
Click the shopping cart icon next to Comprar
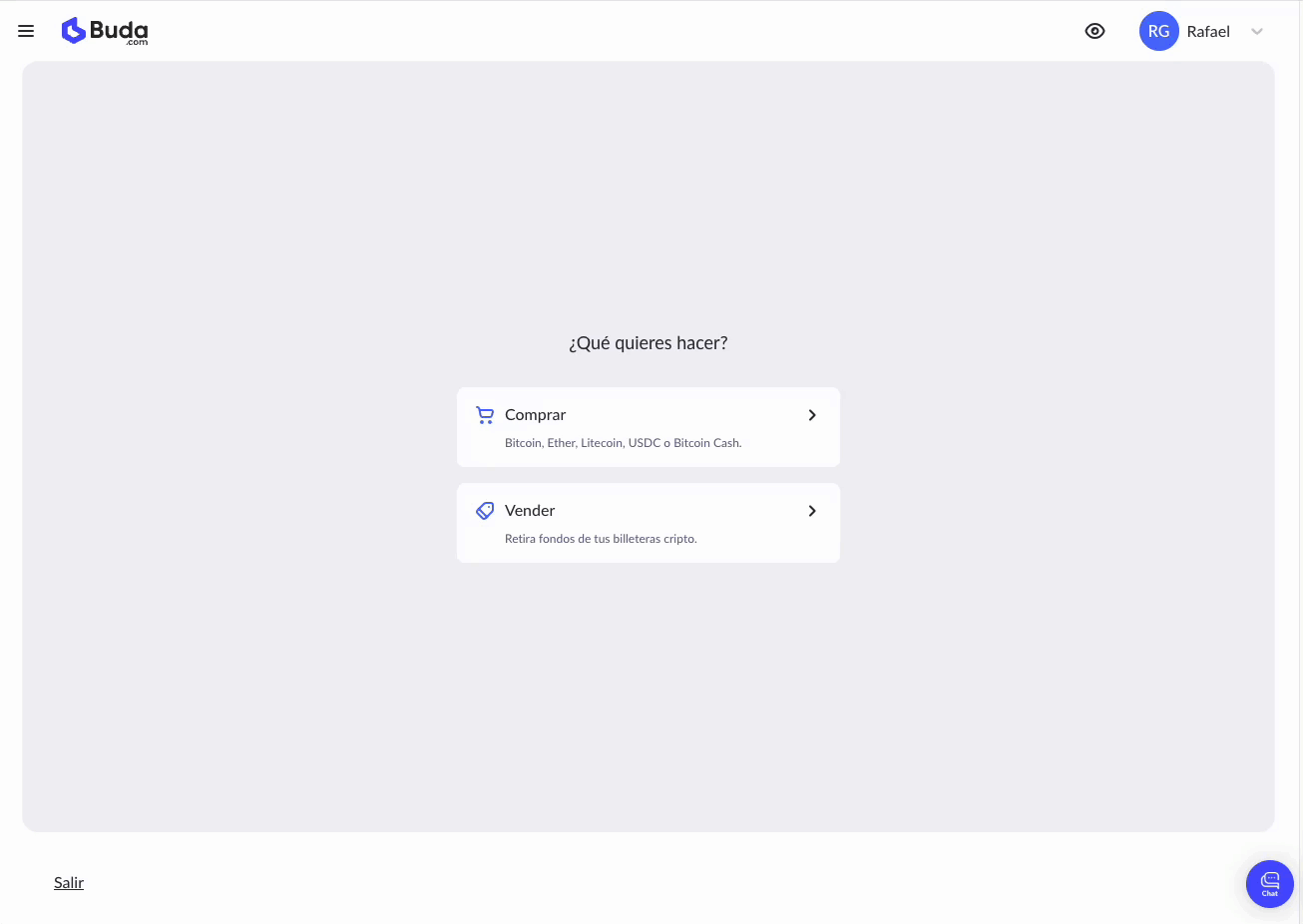coord(485,415)
